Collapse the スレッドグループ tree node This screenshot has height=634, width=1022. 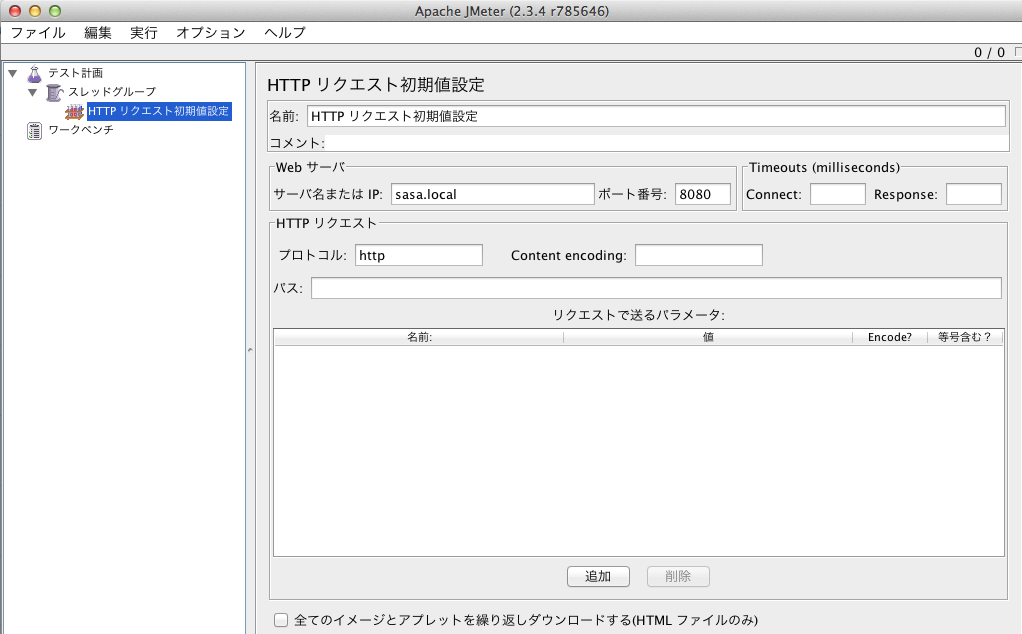pyautogui.click(x=32, y=92)
